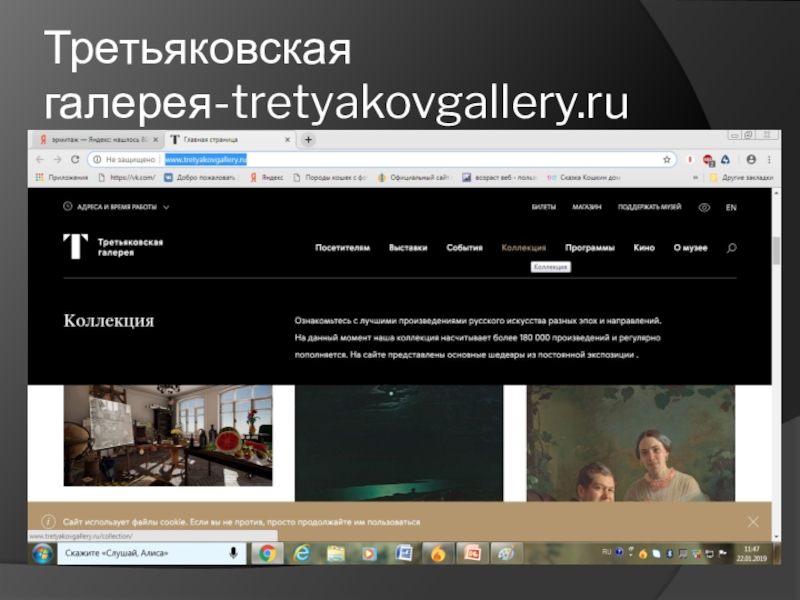The width and height of the screenshot is (800, 600).
Task: Click the Третьяковская галерея logo
Action: coord(113,247)
